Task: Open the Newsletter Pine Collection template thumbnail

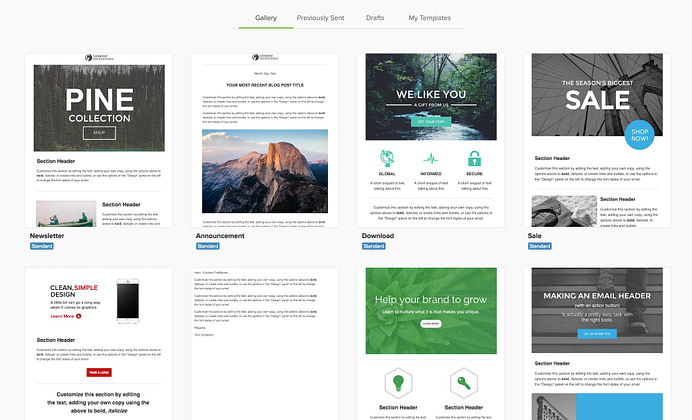Action: click(99, 140)
